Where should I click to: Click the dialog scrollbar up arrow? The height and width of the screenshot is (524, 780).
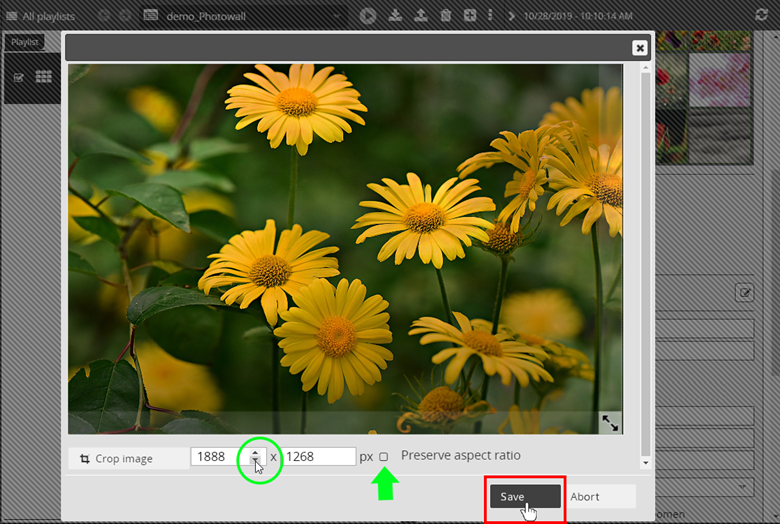(646, 68)
